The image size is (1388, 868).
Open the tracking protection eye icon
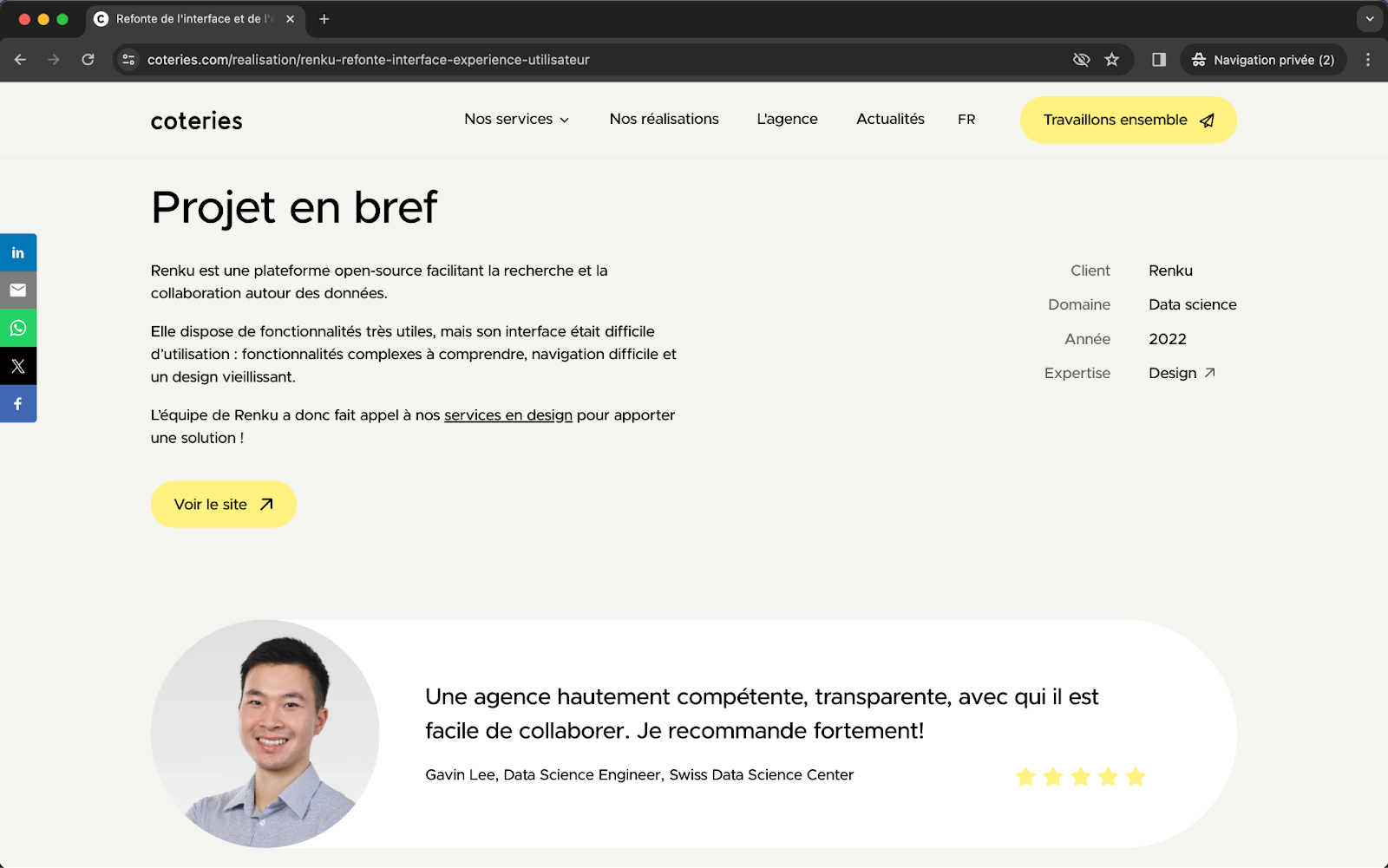point(1081,60)
